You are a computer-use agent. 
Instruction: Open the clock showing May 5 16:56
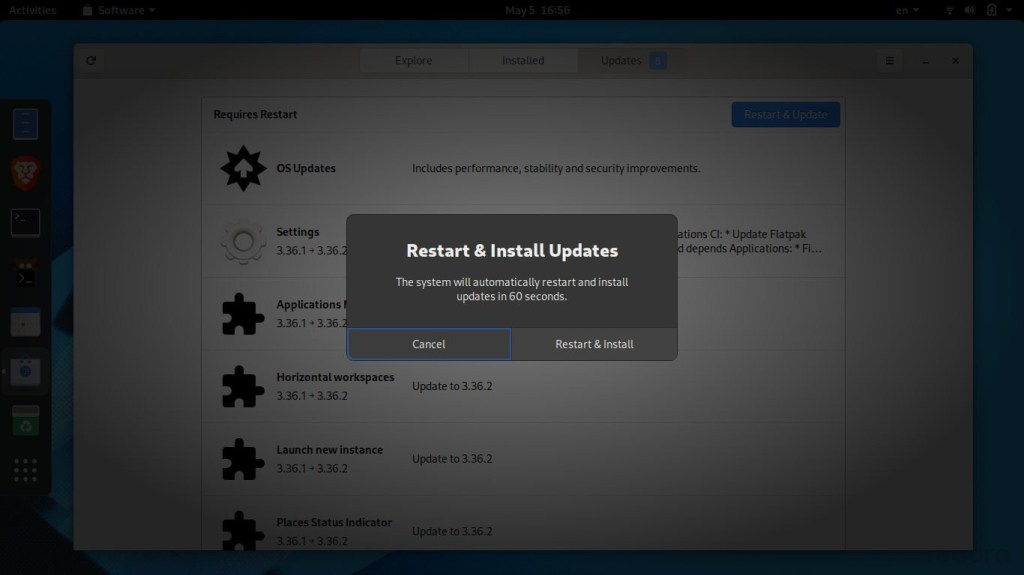coord(537,10)
